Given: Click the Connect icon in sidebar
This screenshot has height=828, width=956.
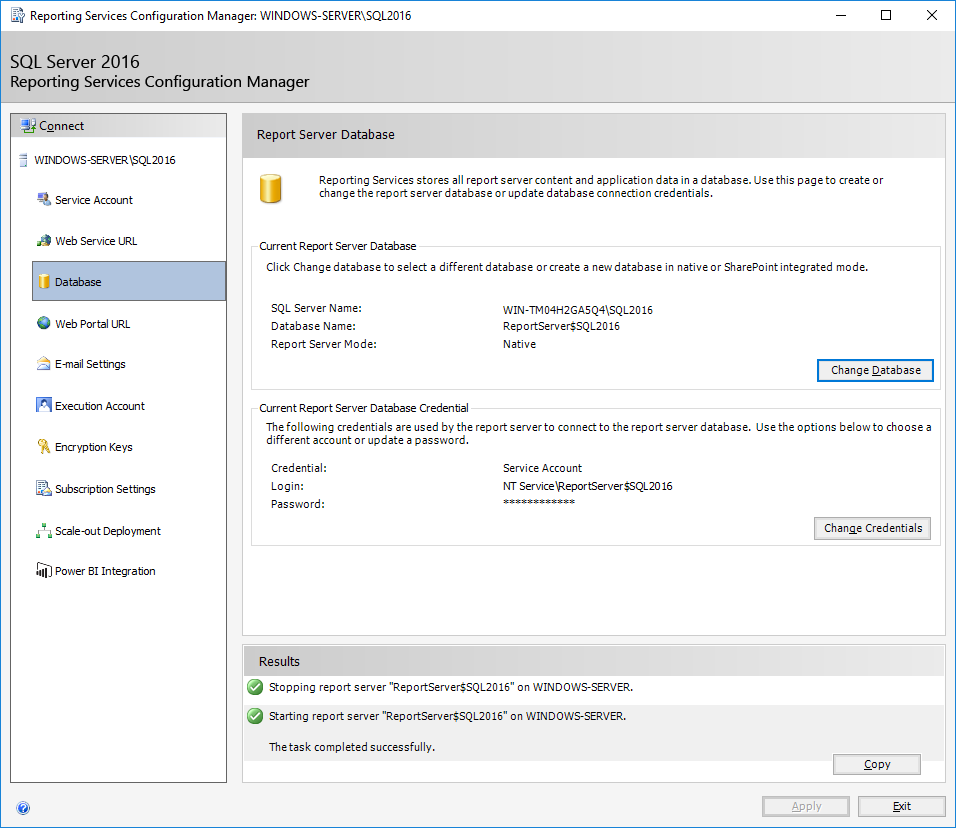Looking at the screenshot, I should (28, 126).
